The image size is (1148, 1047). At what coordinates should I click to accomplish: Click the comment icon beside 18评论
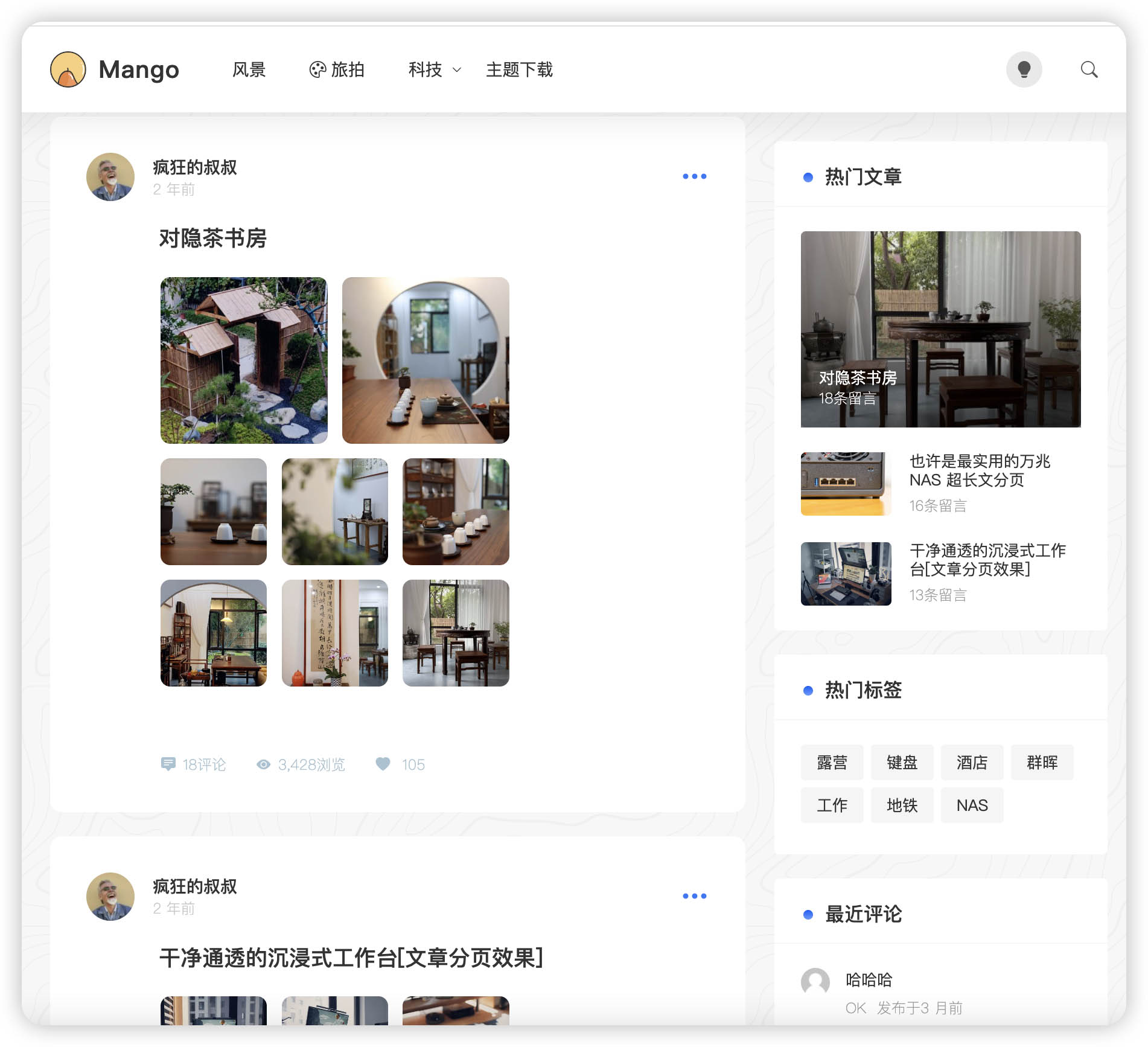click(x=168, y=764)
